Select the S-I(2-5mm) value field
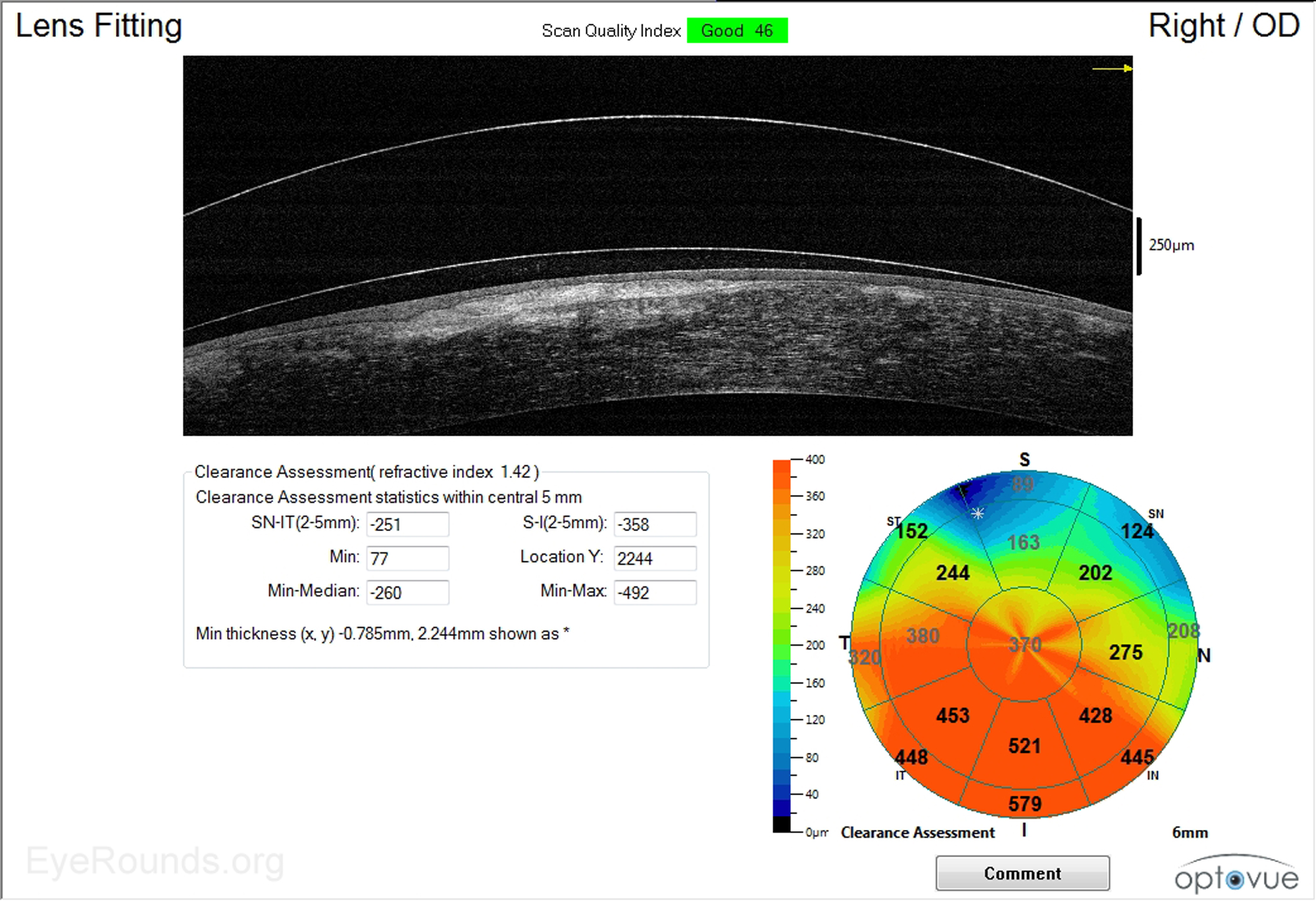Viewport: 1316px width, 901px height. 655,525
